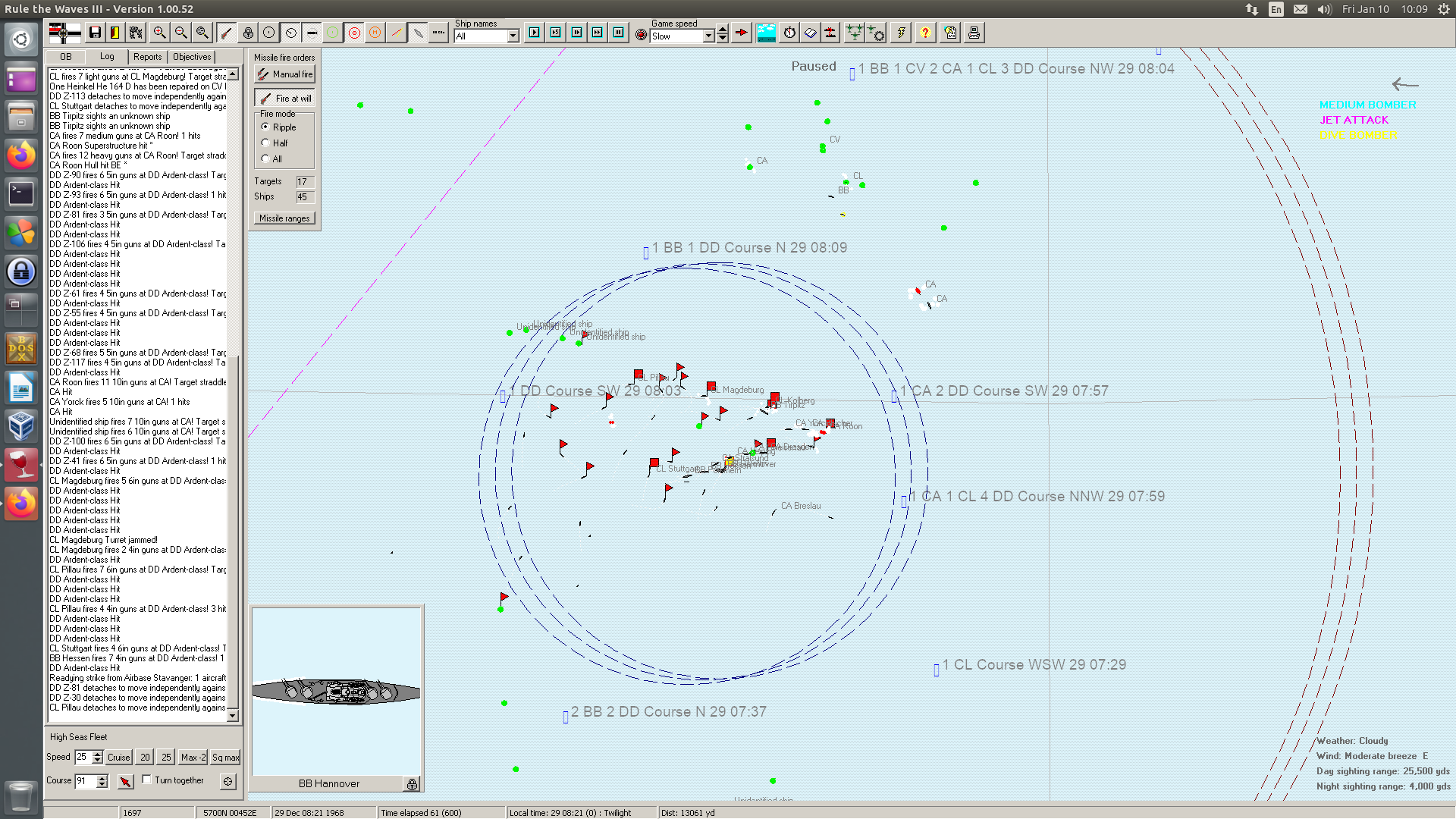This screenshot has width=1456, height=819.
Task: Set speed with the Cruise button
Action: (119, 757)
